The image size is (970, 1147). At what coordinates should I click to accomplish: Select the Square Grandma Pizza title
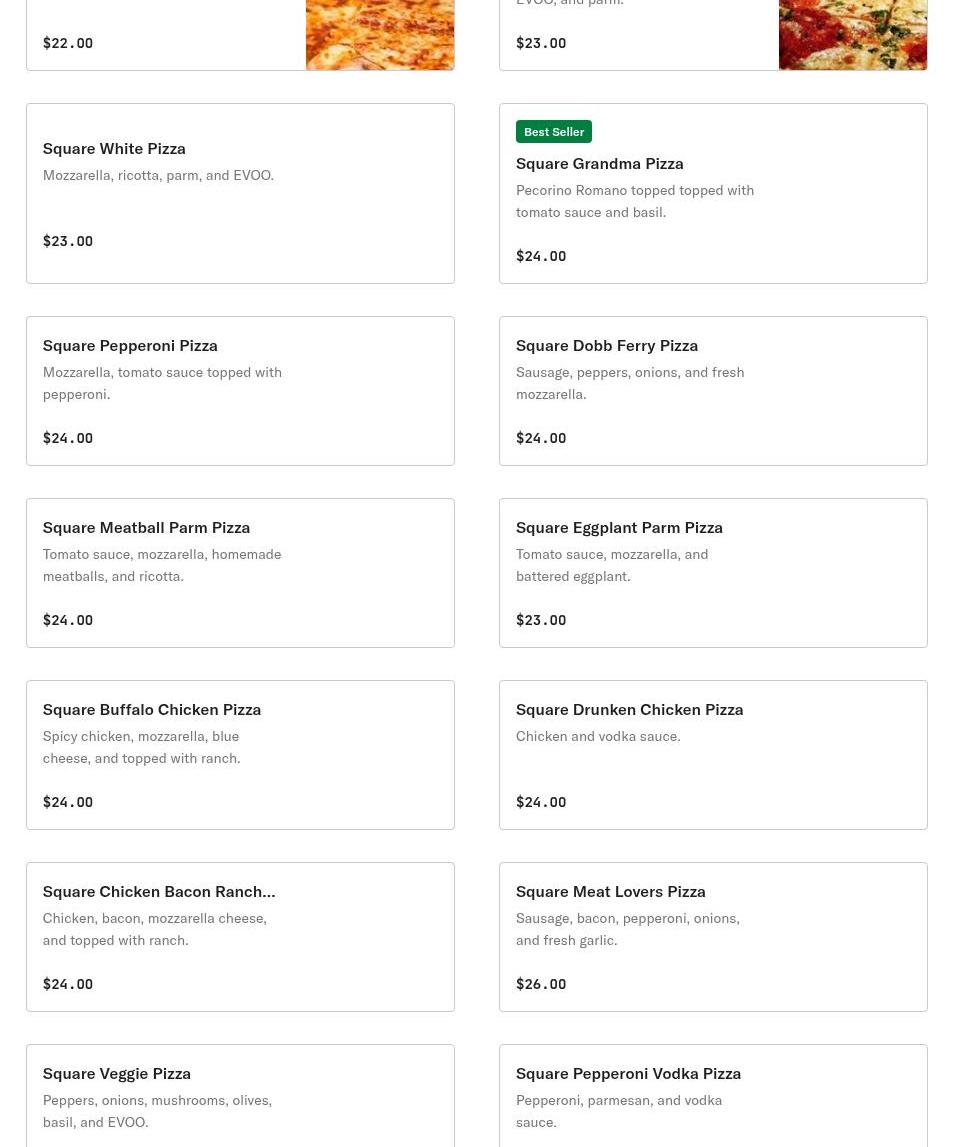[x=599, y=163]
